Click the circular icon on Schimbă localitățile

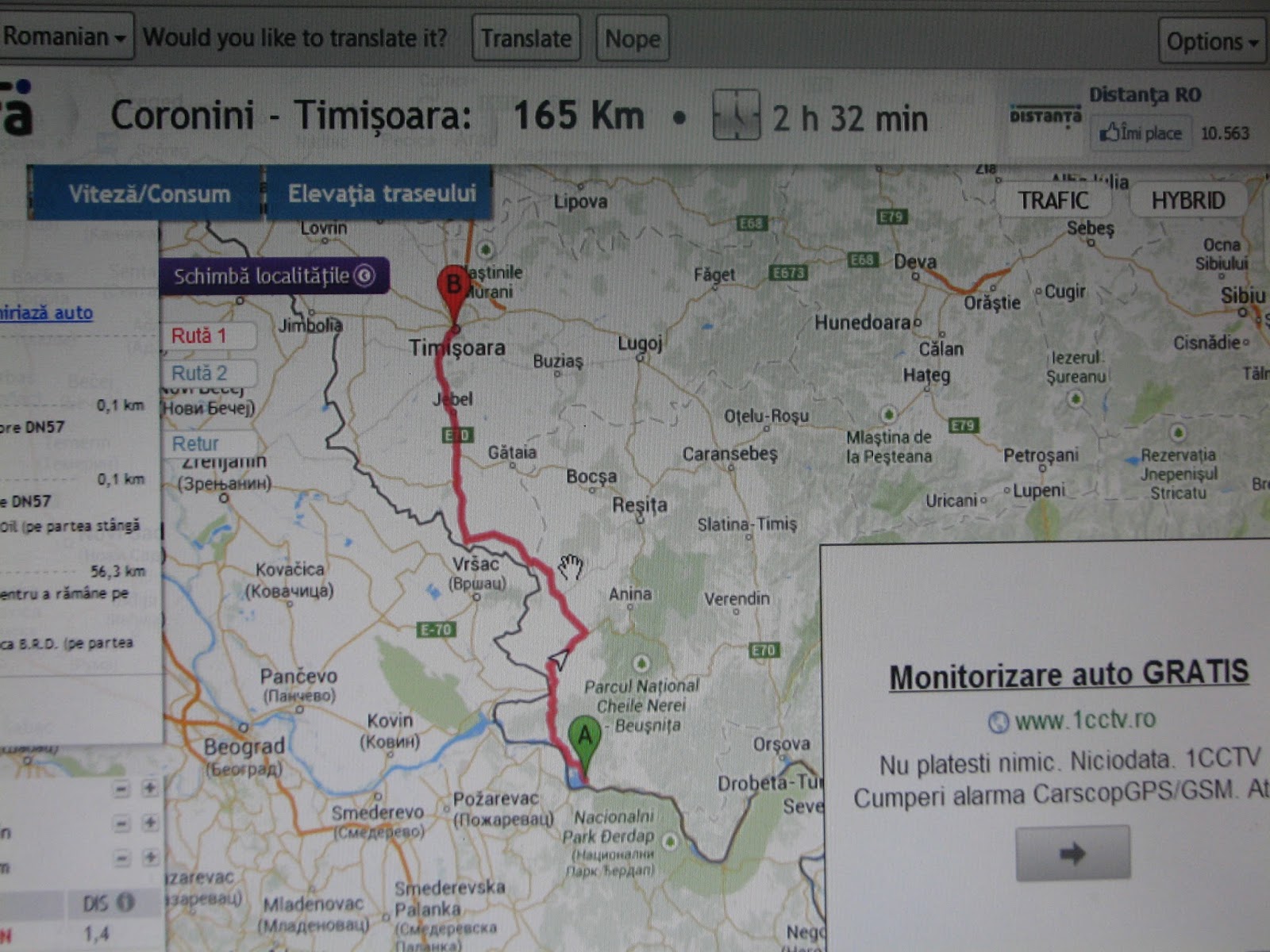[364, 276]
